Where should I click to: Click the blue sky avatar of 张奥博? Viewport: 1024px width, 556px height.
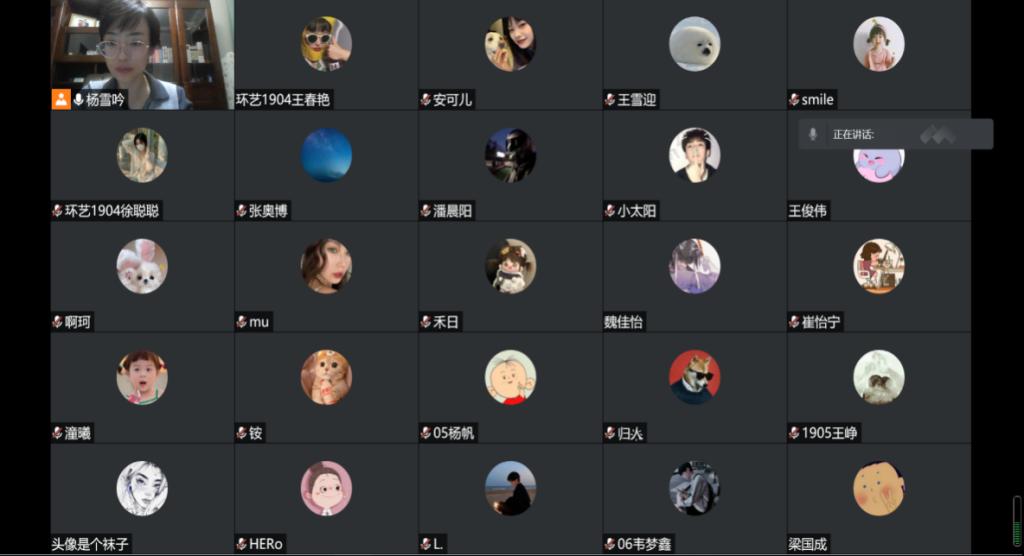[326, 155]
